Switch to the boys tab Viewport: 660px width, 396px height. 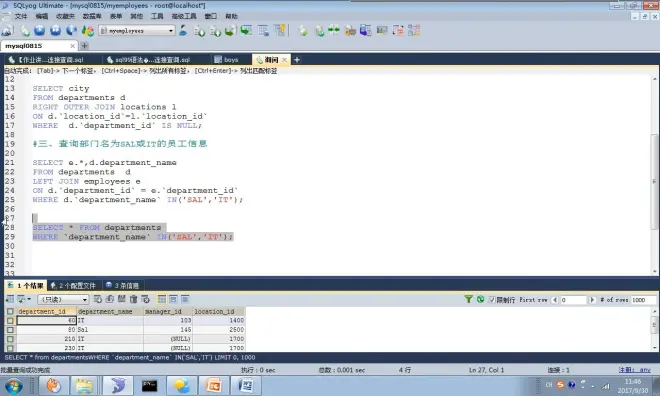pyautogui.click(x=226, y=60)
